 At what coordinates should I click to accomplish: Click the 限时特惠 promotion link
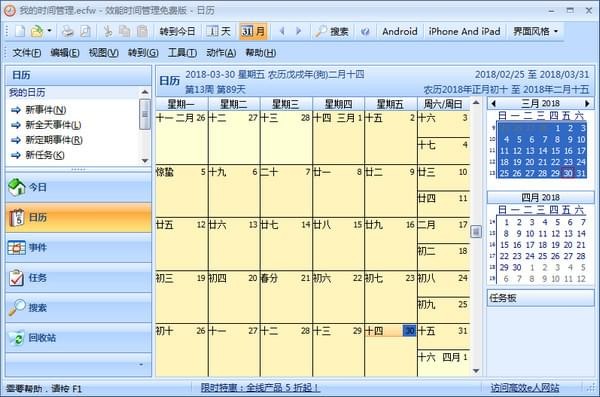tap(261, 388)
